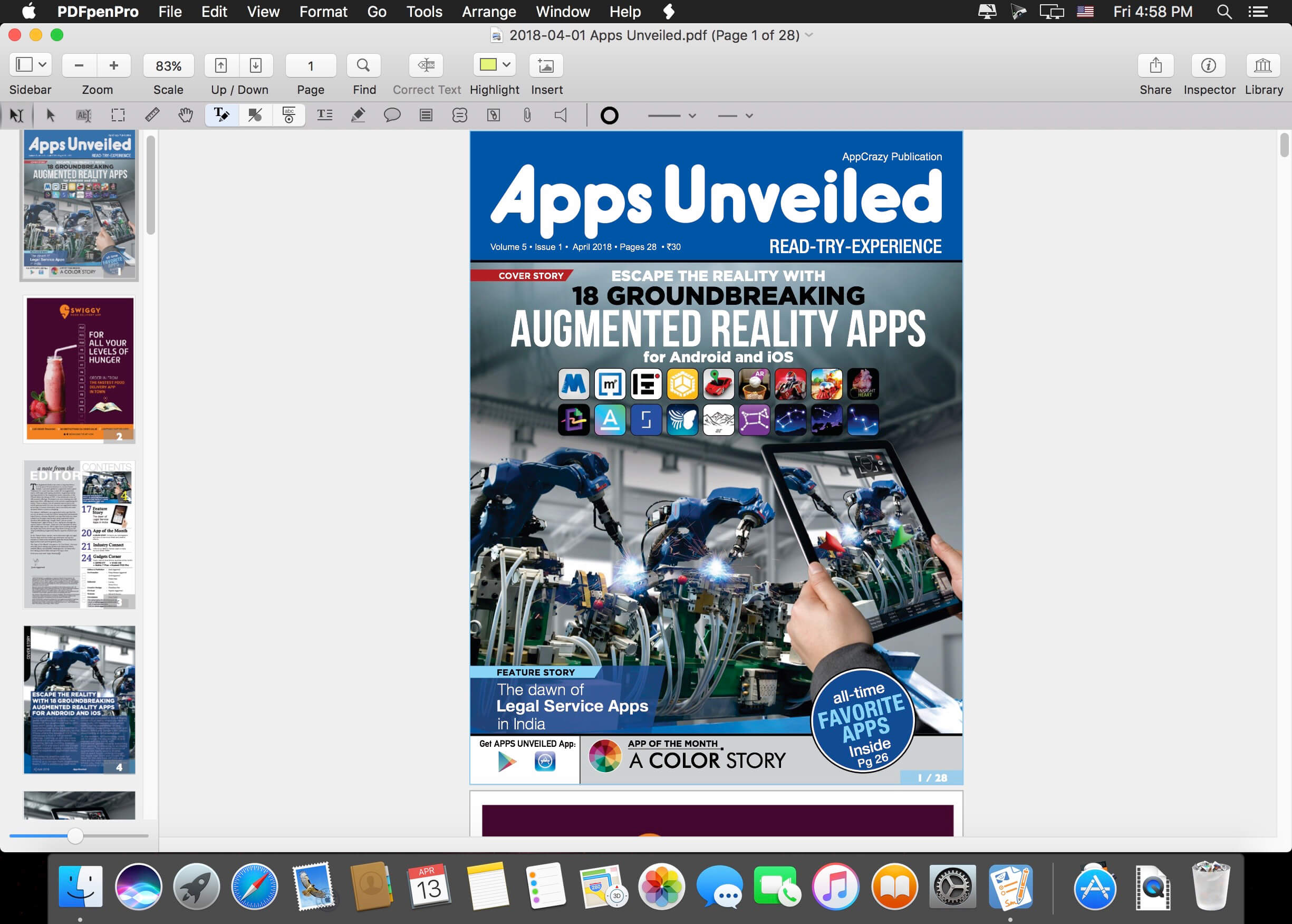Open the Help menu
This screenshot has width=1292, height=924.
625,12
